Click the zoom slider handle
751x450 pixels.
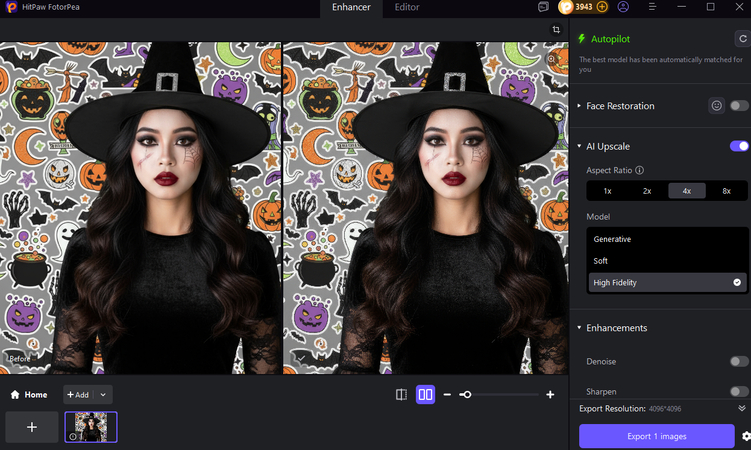pyautogui.click(x=466, y=395)
